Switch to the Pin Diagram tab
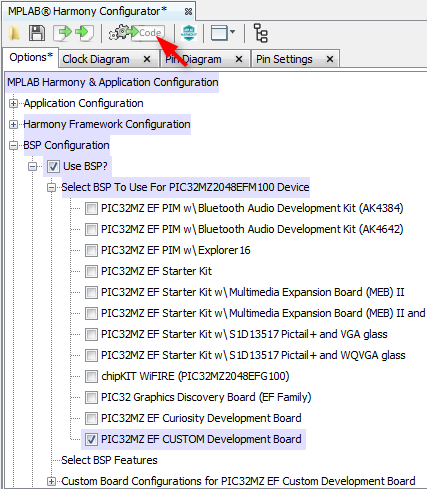The width and height of the screenshot is (427, 489). click(x=193, y=59)
